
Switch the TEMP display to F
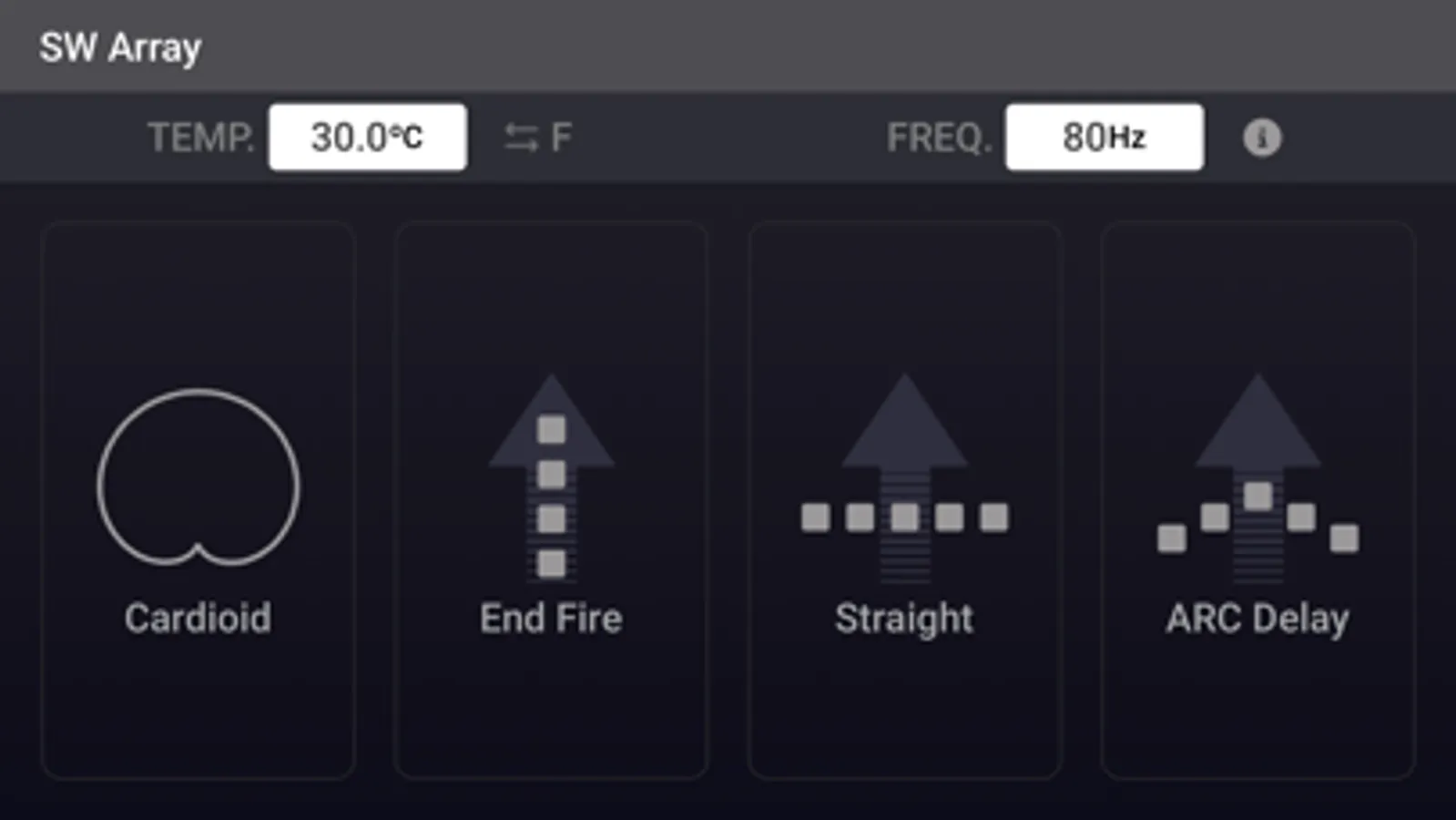point(537,137)
